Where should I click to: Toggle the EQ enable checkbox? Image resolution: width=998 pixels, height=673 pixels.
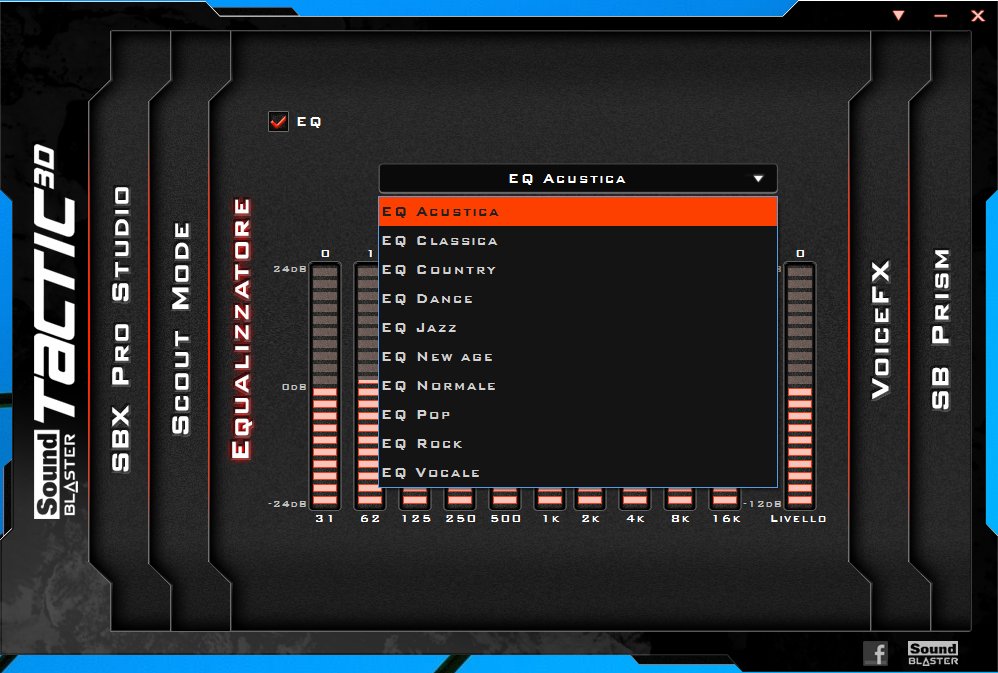click(278, 121)
